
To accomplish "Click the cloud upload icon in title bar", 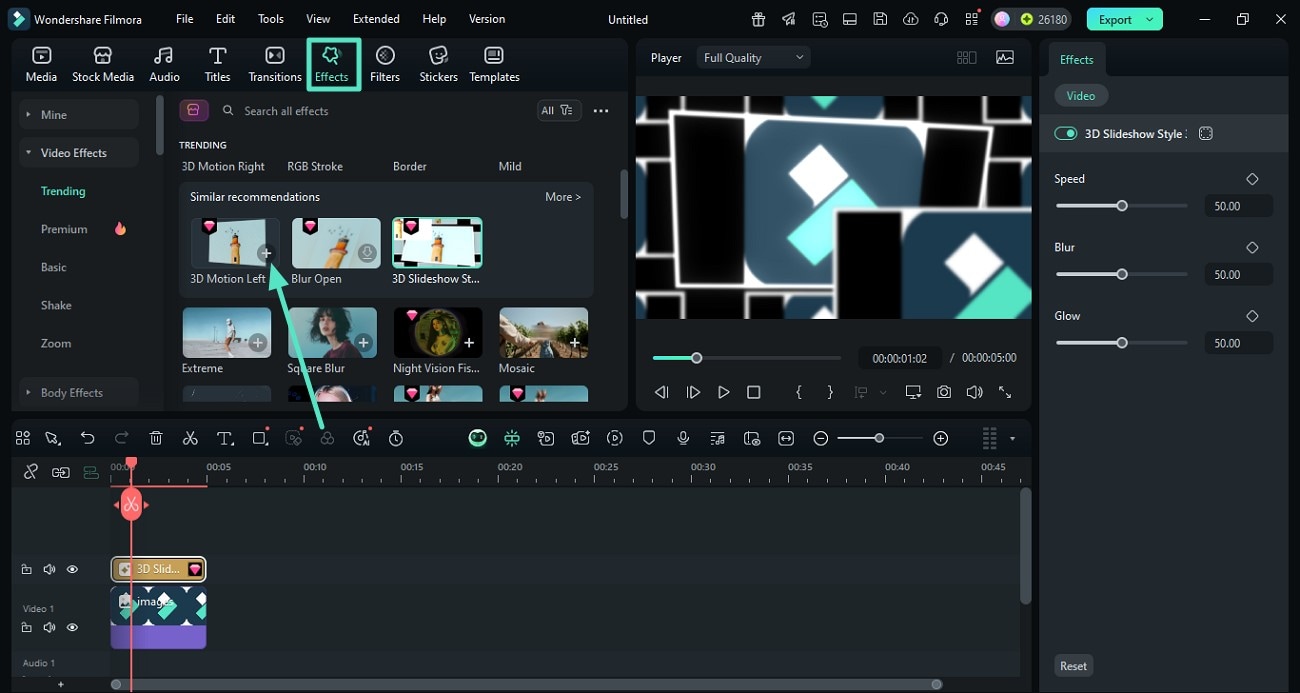I will (x=910, y=19).
